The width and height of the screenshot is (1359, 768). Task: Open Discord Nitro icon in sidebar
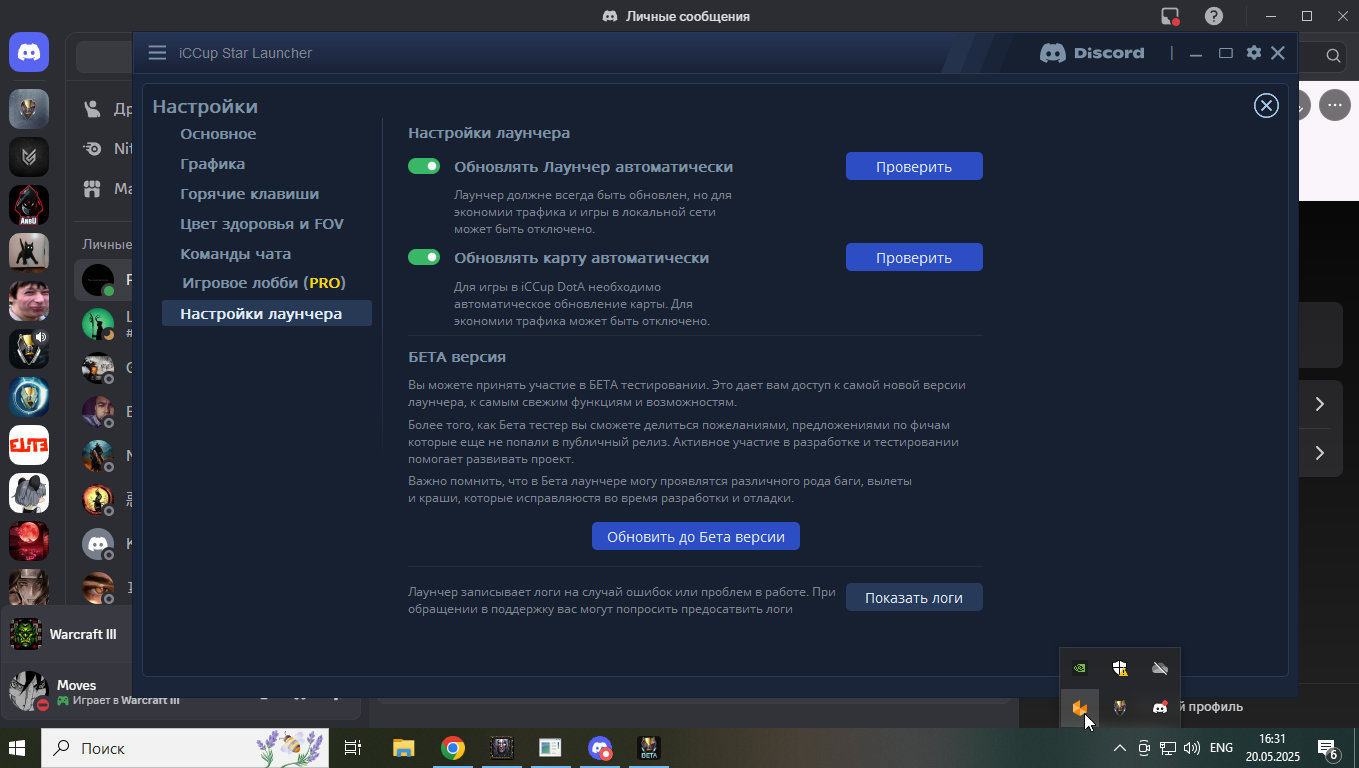pos(92,148)
